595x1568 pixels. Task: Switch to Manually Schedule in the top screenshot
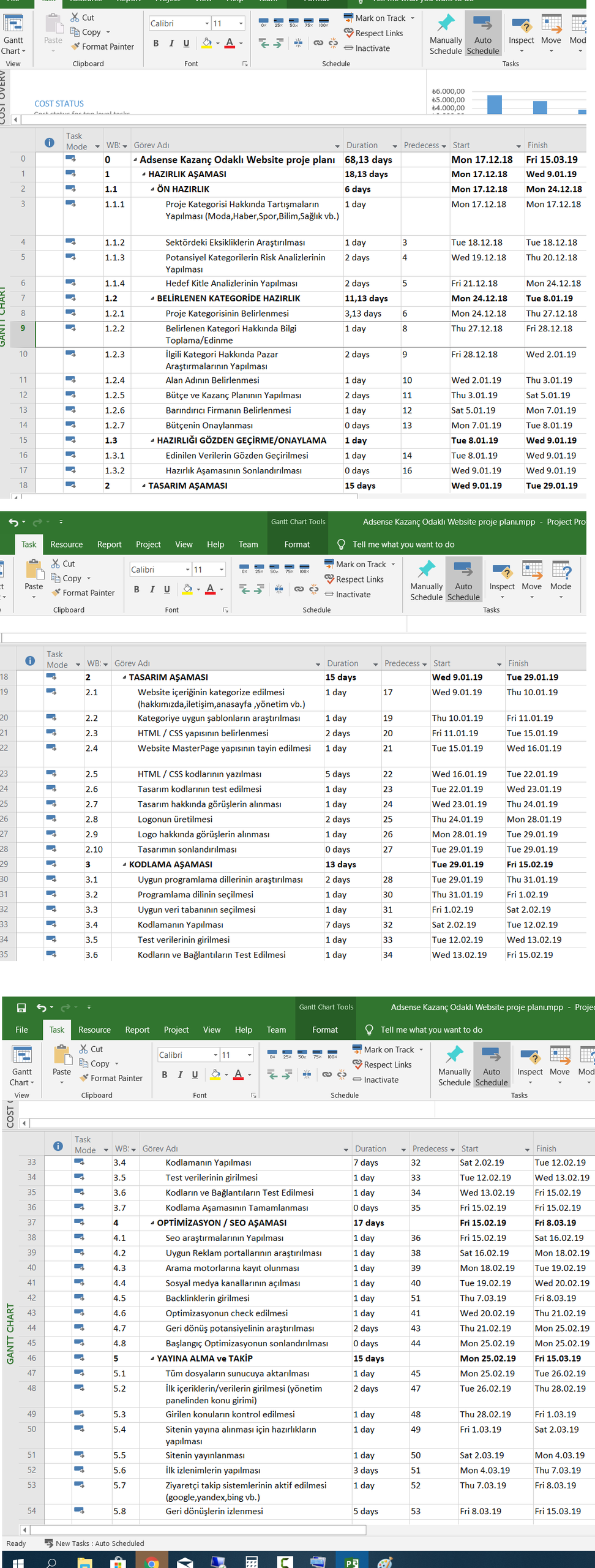coord(446,34)
